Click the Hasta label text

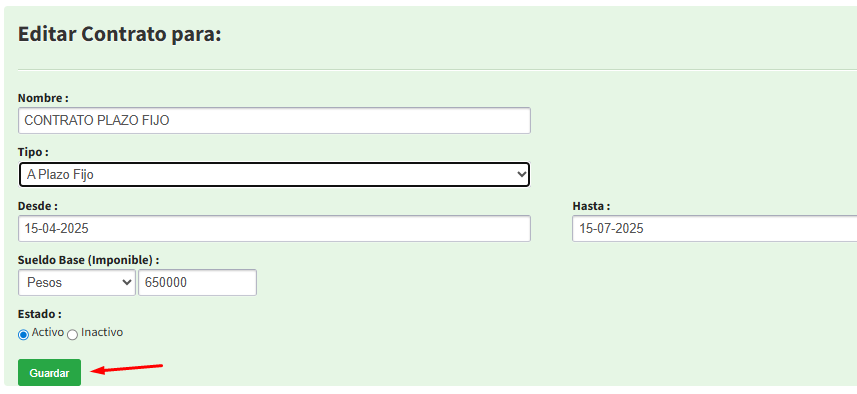(x=591, y=206)
